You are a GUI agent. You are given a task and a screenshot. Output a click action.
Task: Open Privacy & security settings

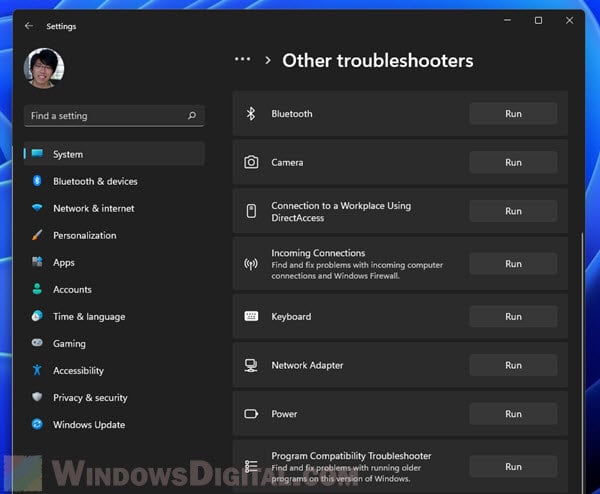pos(90,397)
